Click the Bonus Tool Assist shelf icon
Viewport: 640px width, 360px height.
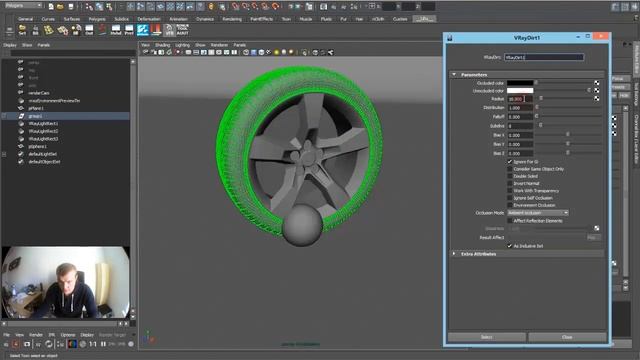click(x=182, y=30)
